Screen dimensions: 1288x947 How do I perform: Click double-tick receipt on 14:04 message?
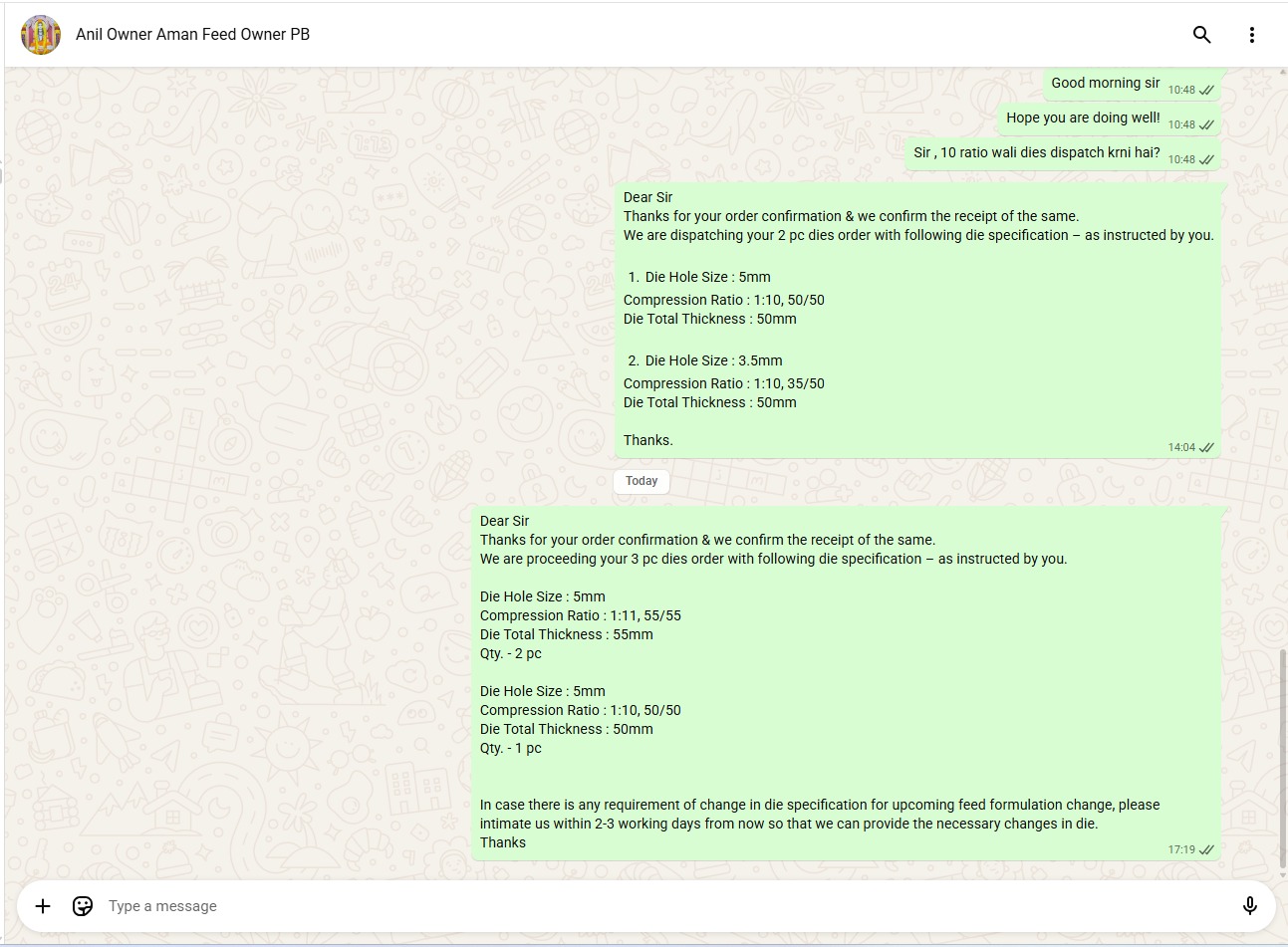click(1206, 448)
